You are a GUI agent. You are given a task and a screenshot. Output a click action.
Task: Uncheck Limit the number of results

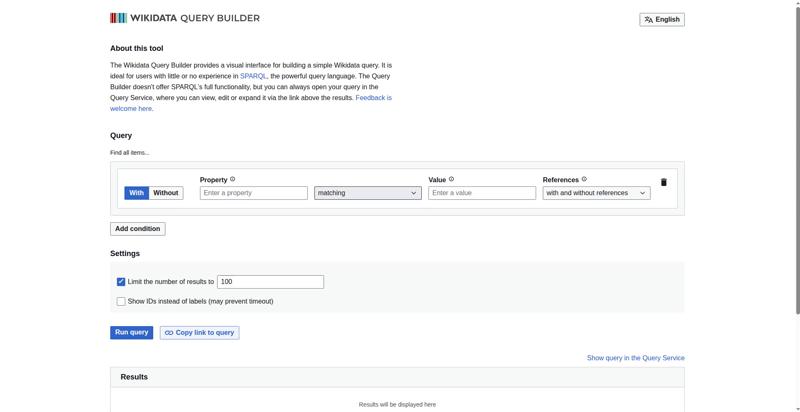(121, 282)
